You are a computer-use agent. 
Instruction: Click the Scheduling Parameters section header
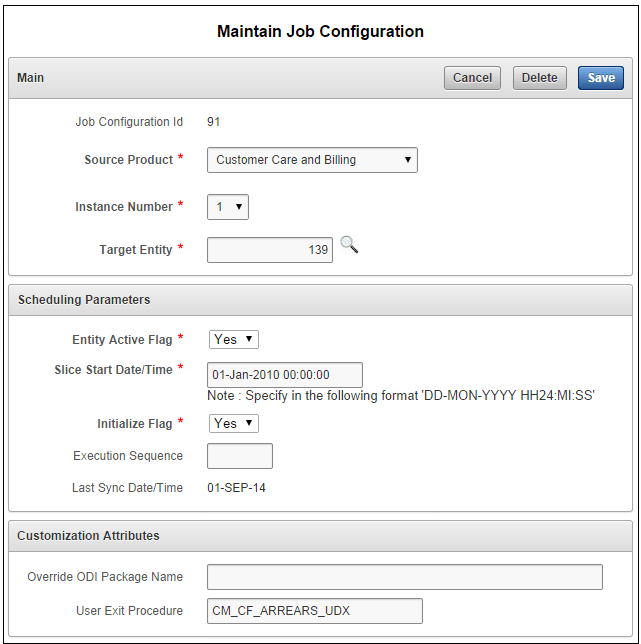click(320, 300)
